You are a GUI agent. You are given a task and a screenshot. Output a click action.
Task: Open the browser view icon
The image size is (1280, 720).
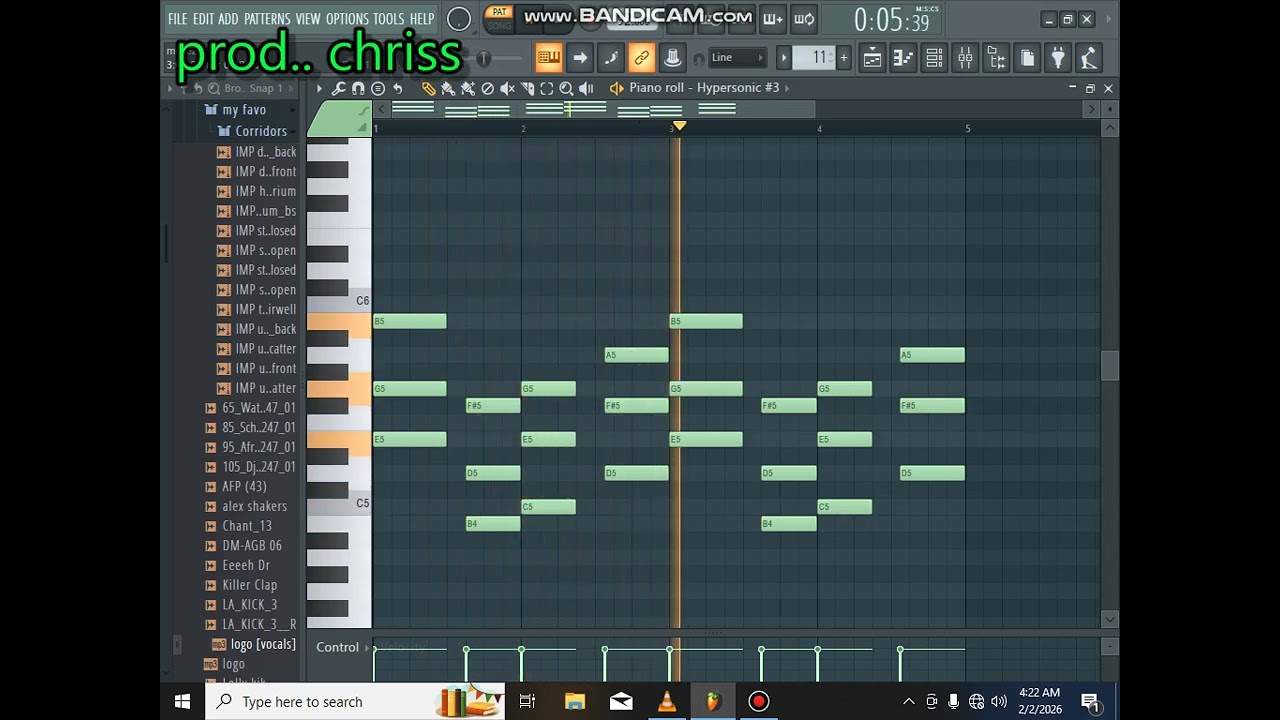point(996,58)
